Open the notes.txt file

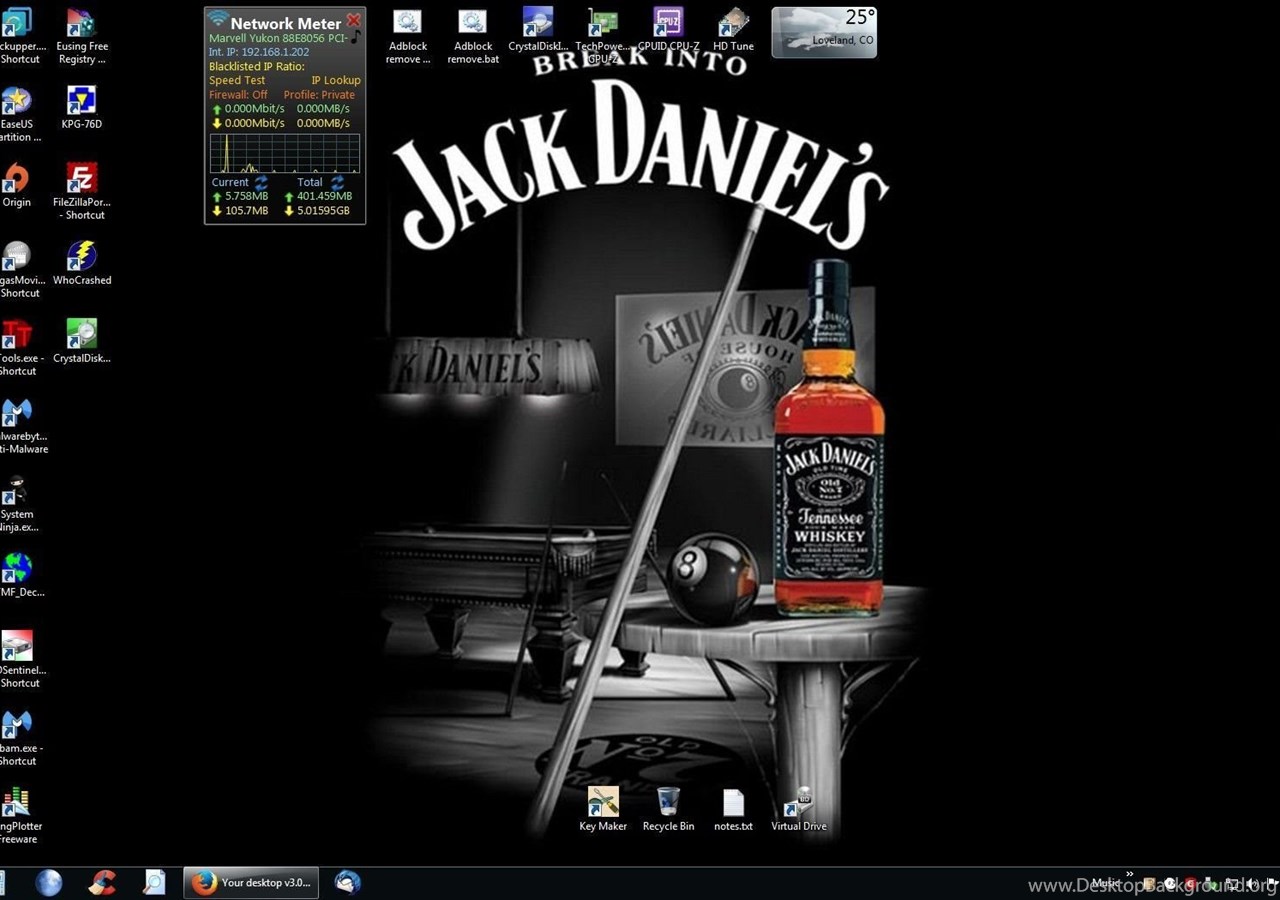(x=733, y=803)
